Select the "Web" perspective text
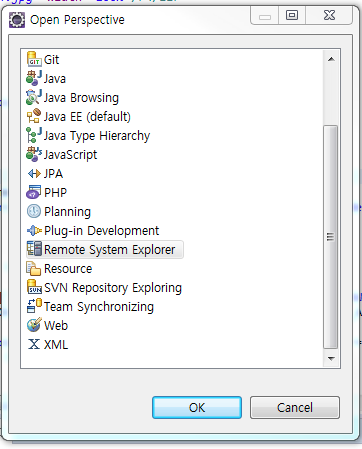The image size is (362, 449). pyautogui.click(x=56, y=326)
